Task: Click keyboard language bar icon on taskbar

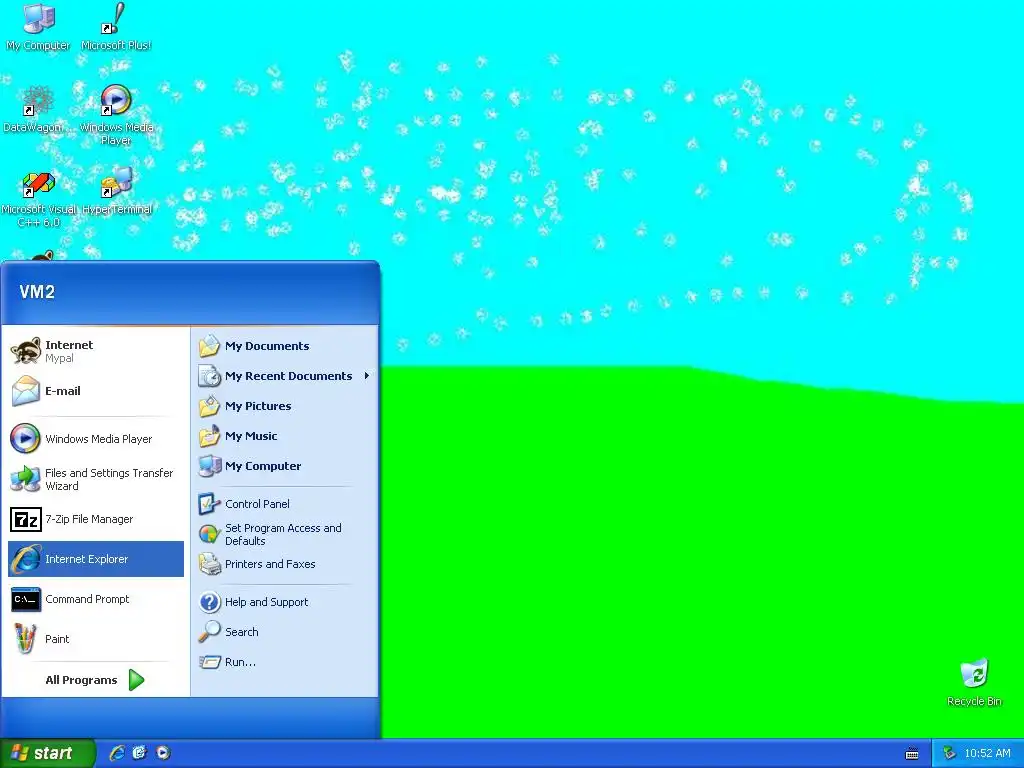Action: 912,754
